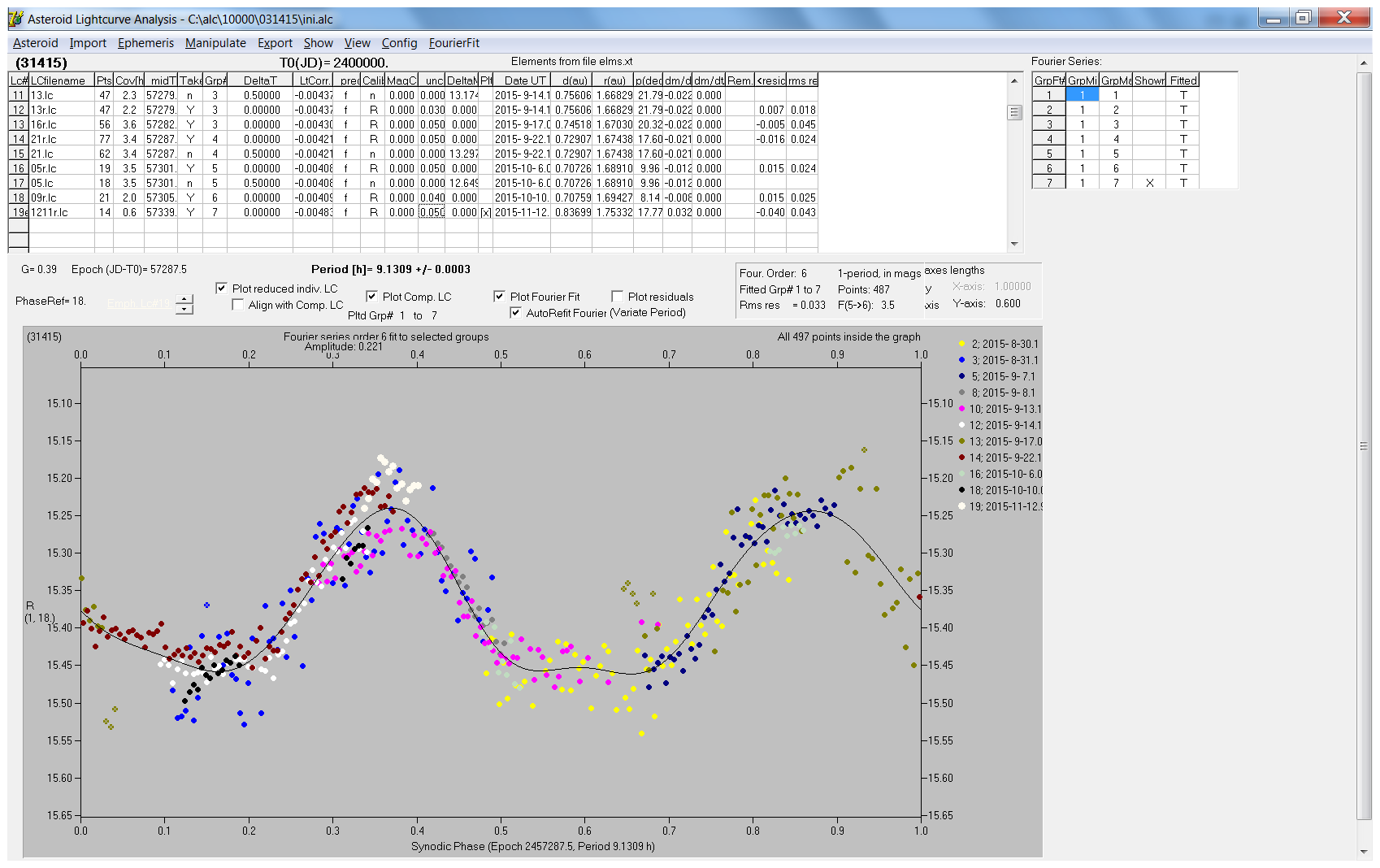Open the Show menu
The width and height of the screenshot is (1380, 868).
(x=318, y=43)
